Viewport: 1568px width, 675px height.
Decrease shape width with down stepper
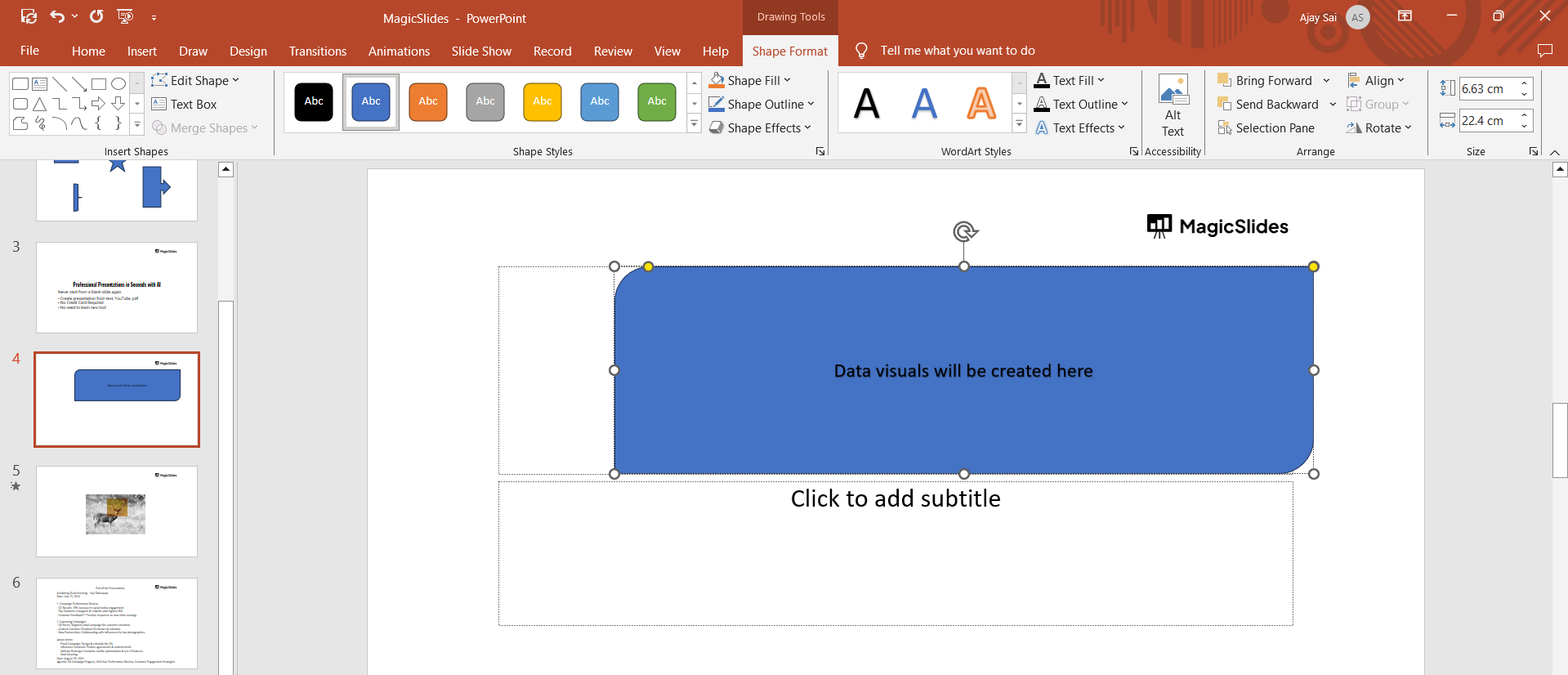point(1525,126)
